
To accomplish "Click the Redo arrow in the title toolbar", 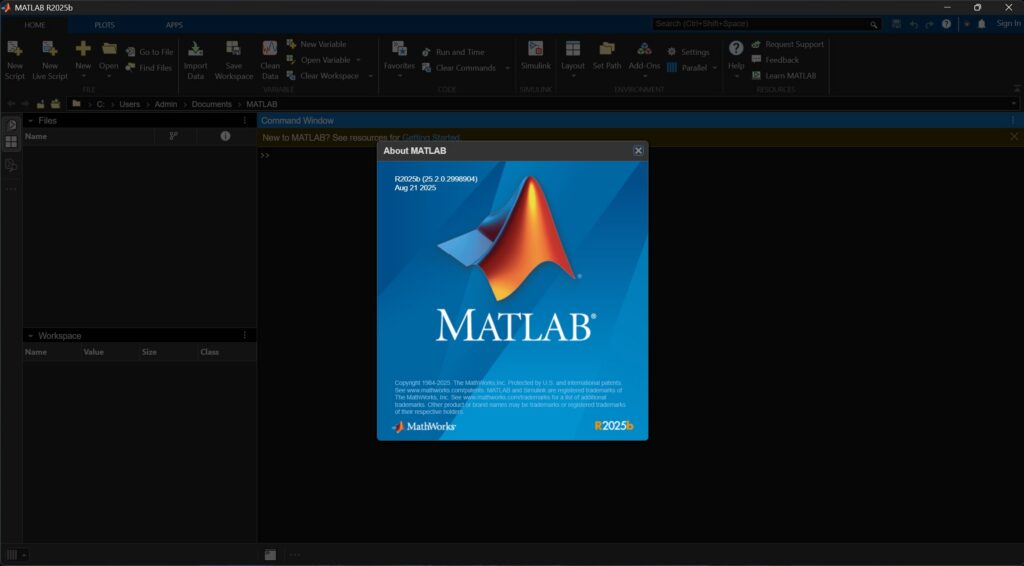I will point(929,24).
